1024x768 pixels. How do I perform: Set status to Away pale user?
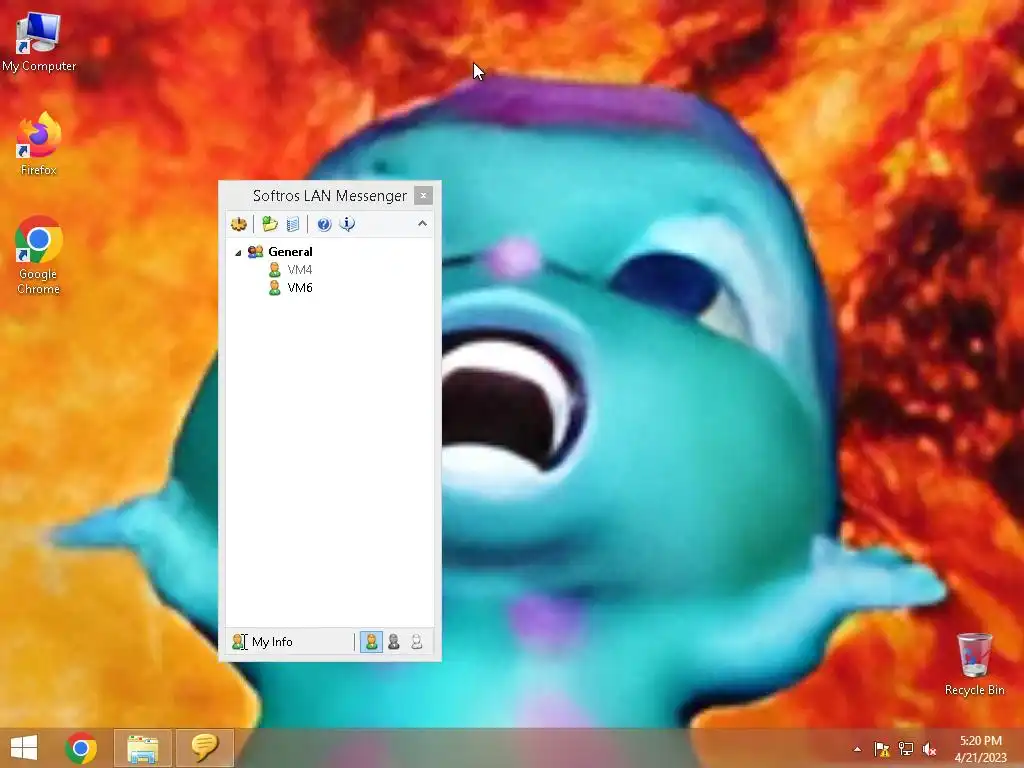(x=417, y=642)
